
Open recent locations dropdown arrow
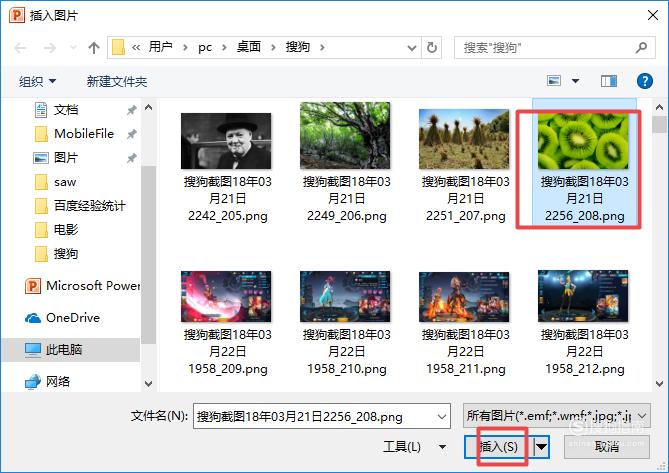pyautogui.click(x=73, y=48)
